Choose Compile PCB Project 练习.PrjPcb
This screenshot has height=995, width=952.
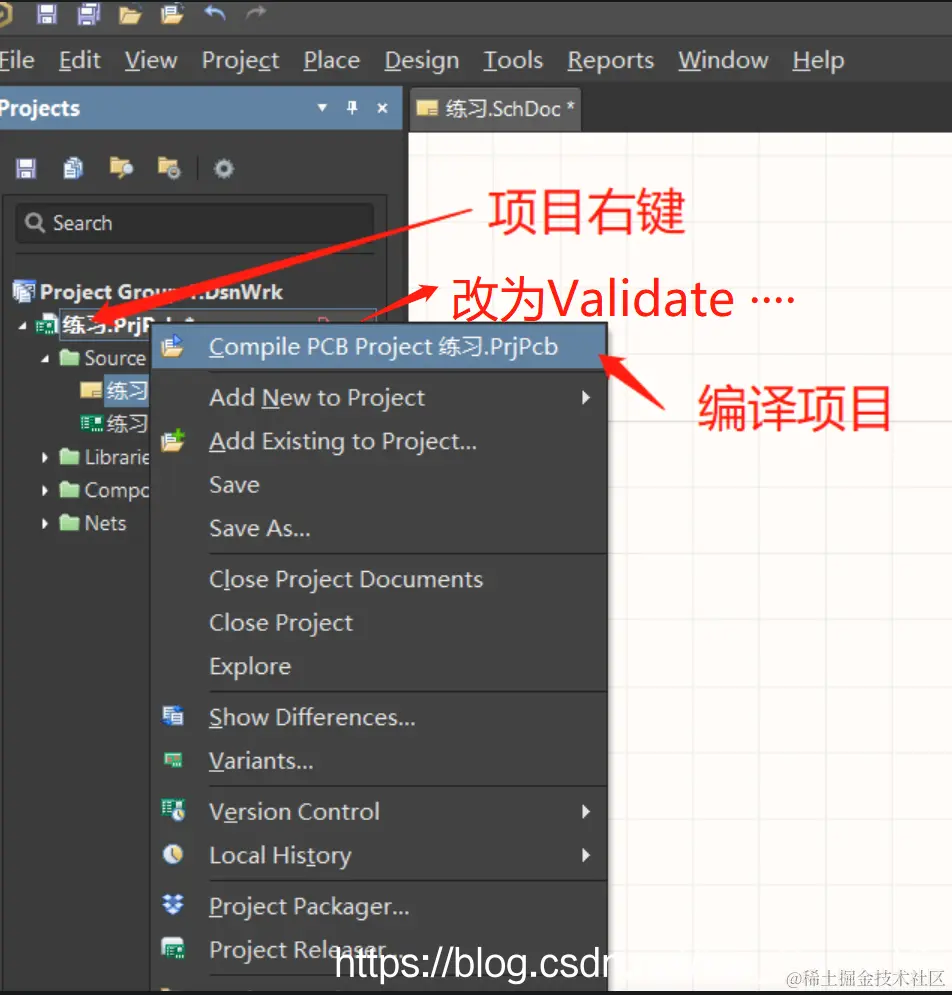[x=379, y=347]
